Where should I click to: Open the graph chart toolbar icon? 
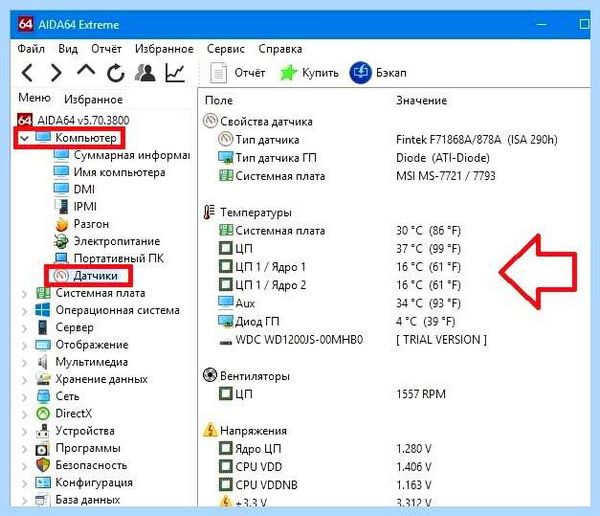[175, 72]
